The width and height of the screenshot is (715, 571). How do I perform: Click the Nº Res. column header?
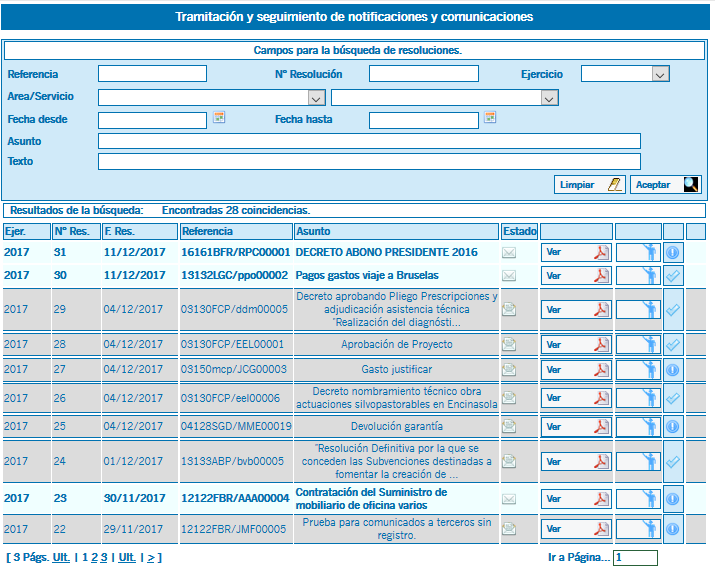click(76, 232)
